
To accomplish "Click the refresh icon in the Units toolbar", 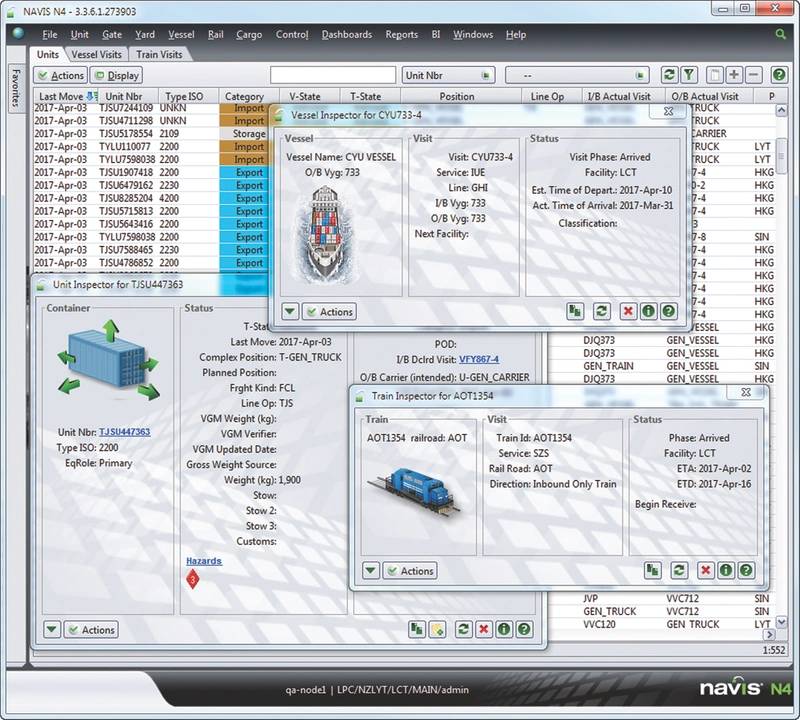I will [669, 74].
